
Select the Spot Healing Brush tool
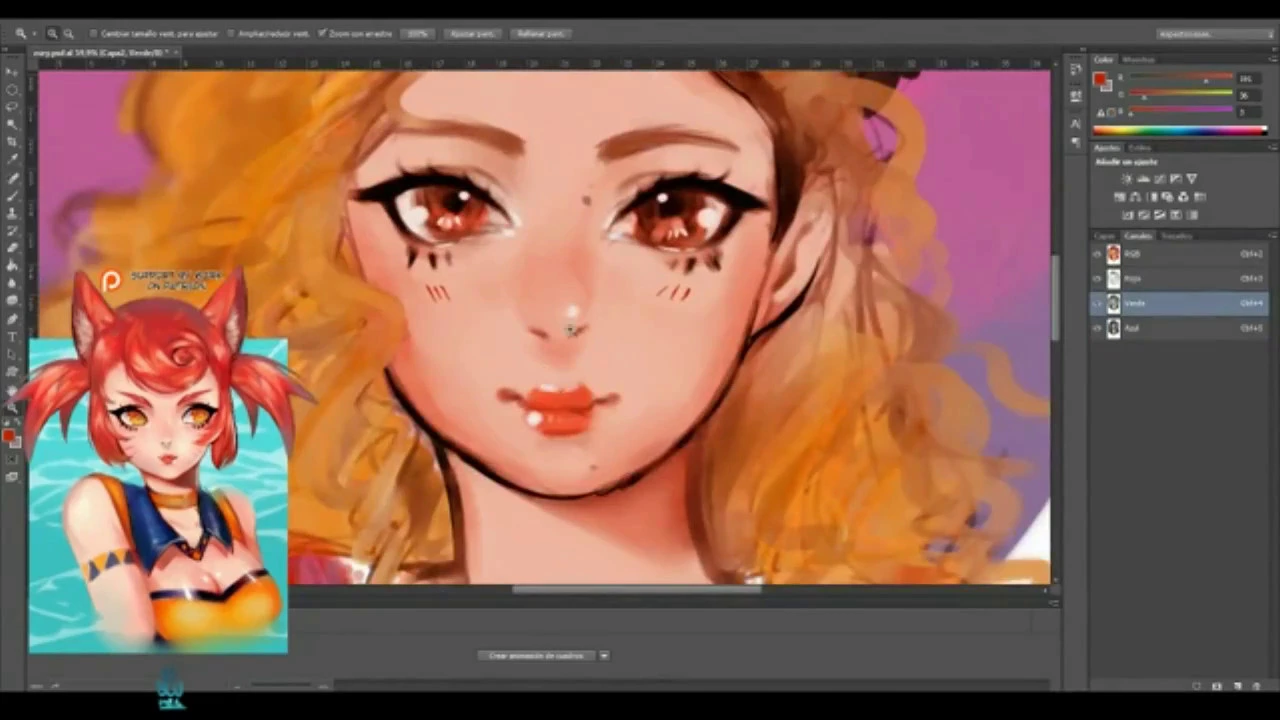click(x=12, y=178)
